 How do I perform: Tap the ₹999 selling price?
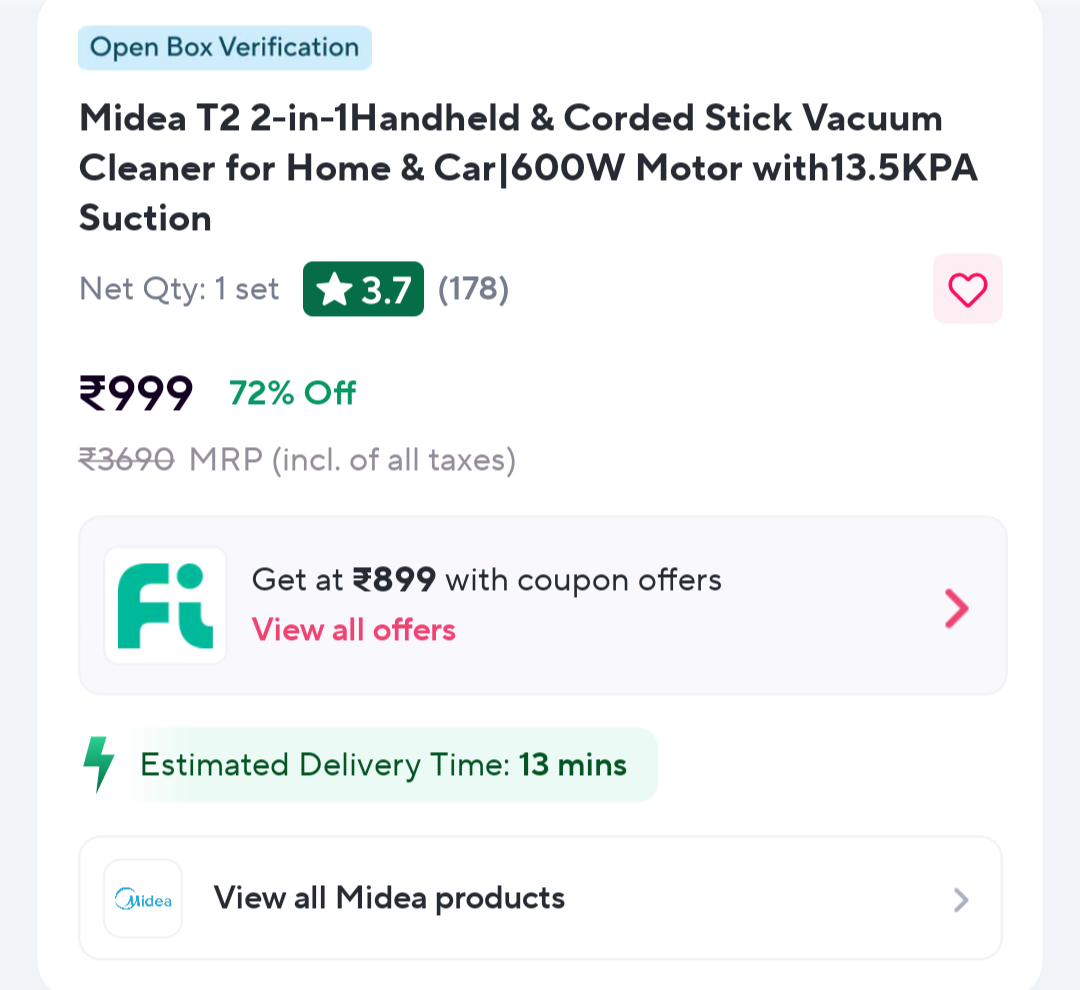[x=136, y=393]
